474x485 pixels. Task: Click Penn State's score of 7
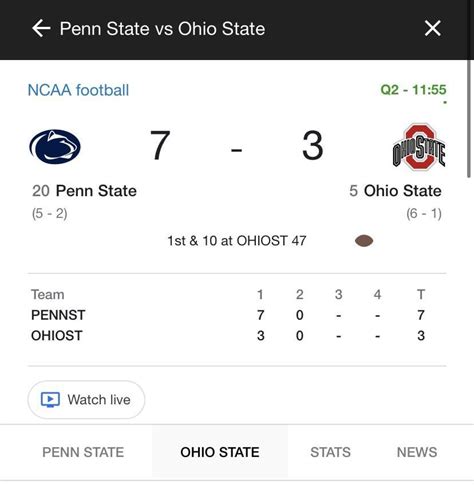(160, 145)
